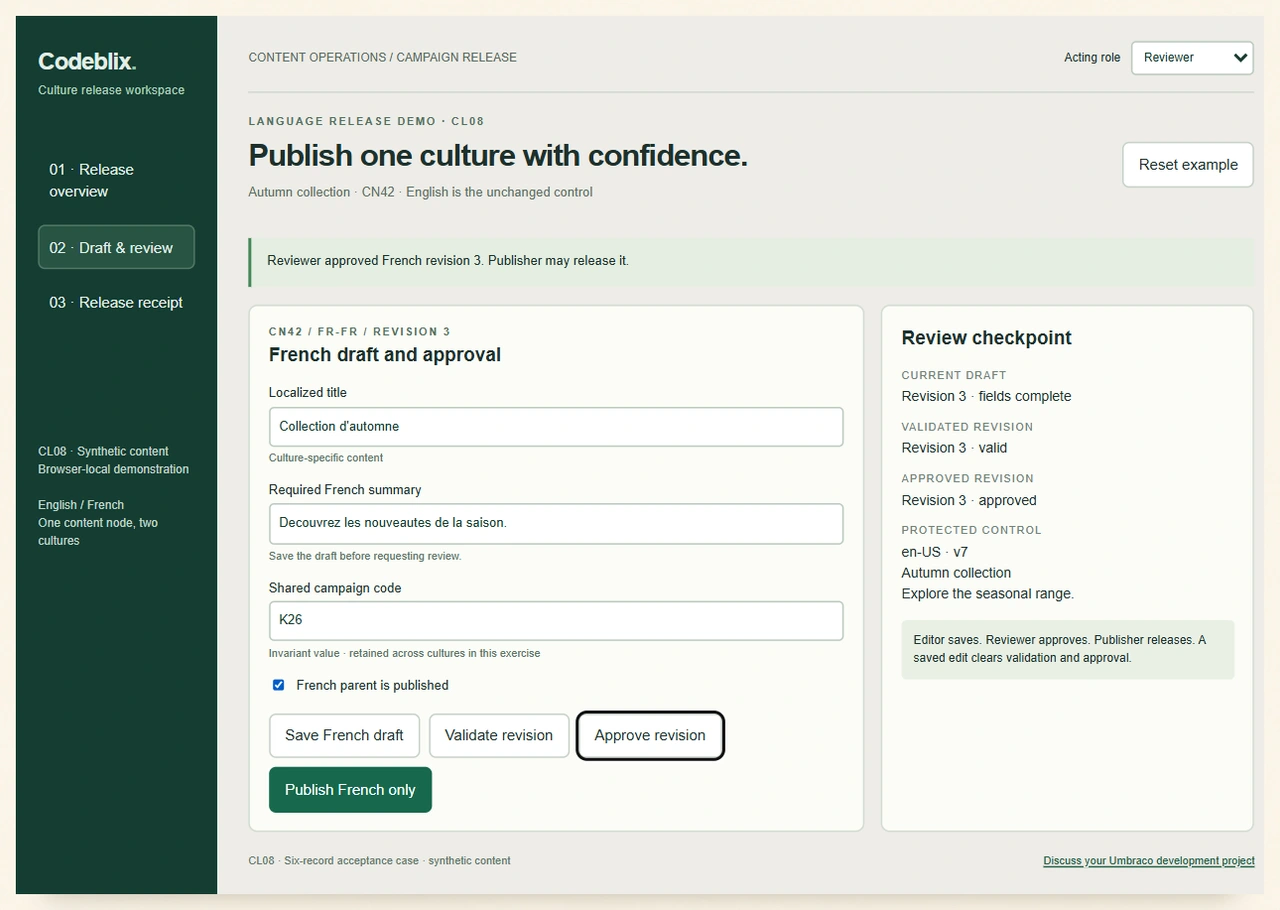This screenshot has width=1280, height=910.
Task: Edit the Shared campaign code field
Action: (x=556, y=621)
